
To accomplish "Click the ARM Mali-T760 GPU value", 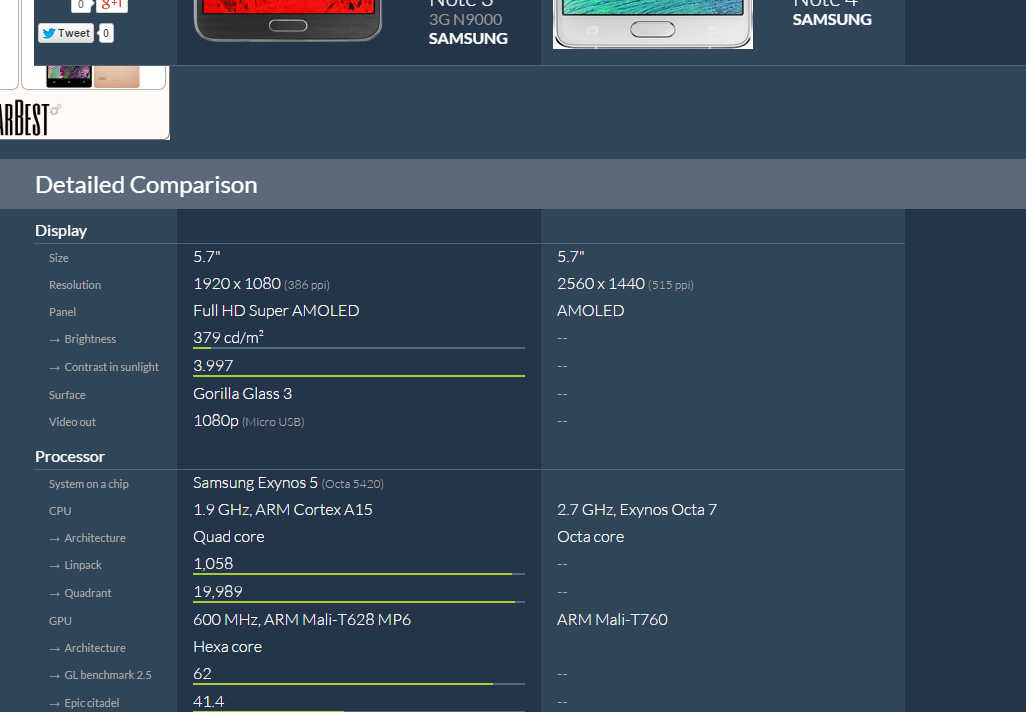I will pos(612,619).
